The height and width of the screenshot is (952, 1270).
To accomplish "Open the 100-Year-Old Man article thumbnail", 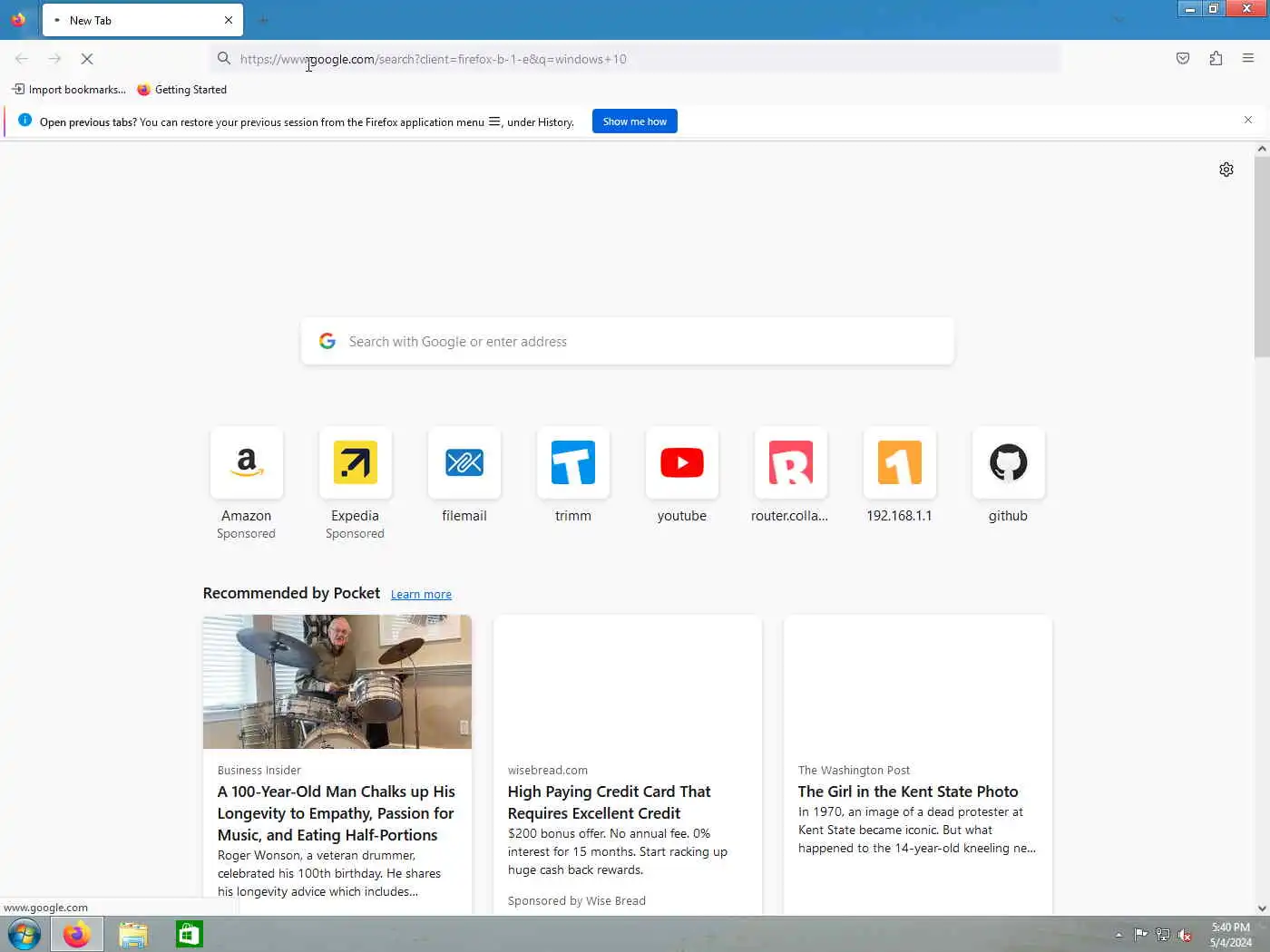I will [337, 682].
